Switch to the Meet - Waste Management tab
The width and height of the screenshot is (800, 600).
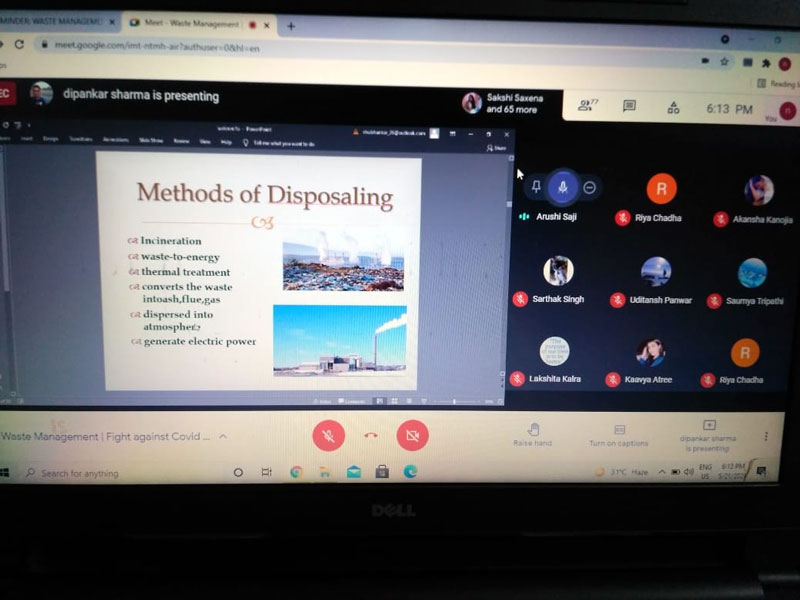coord(192,24)
